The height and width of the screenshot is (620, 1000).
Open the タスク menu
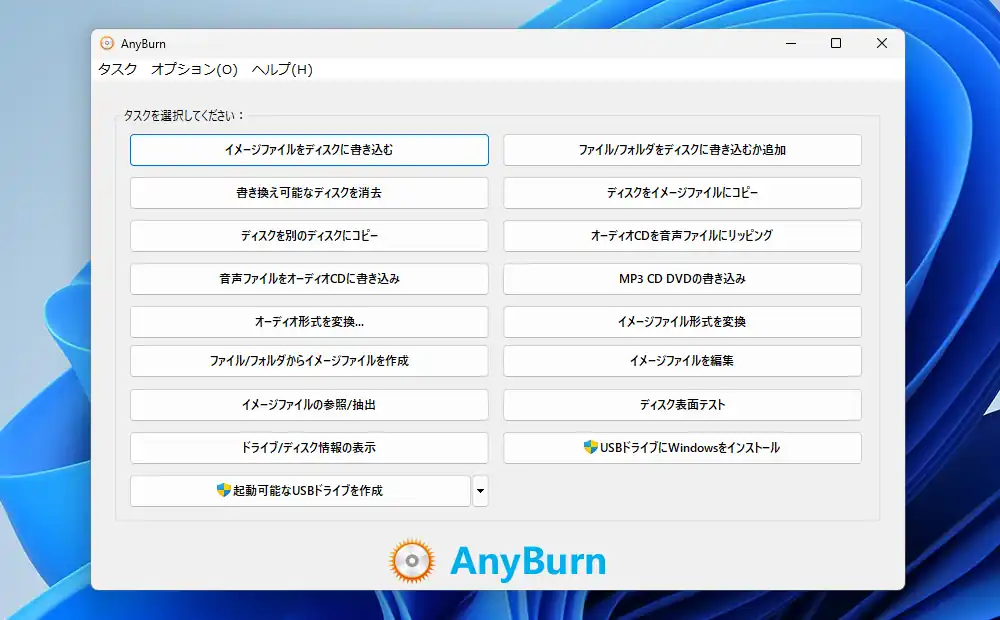click(x=118, y=70)
